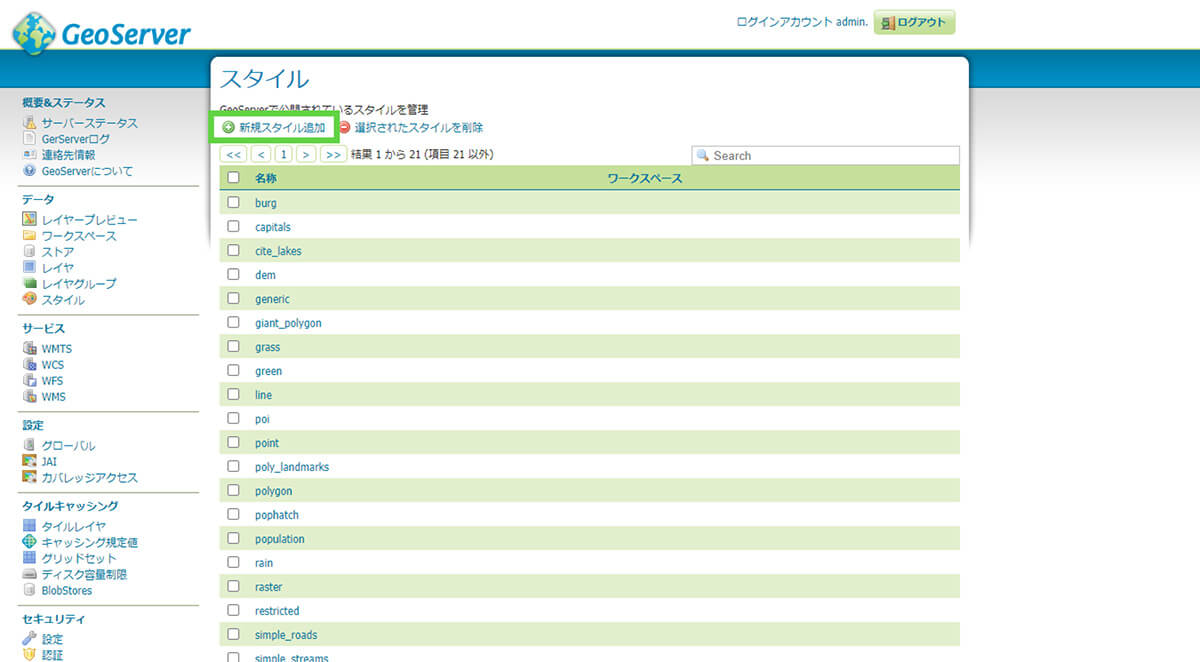Click the database icon beside ストア

[x=30, y=252]
